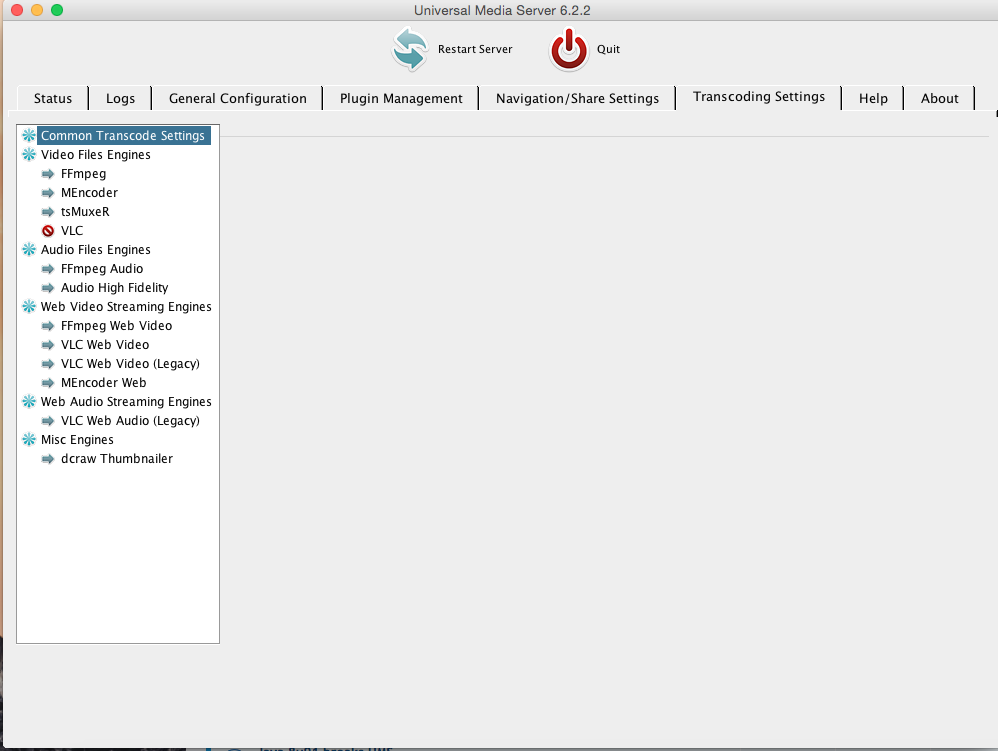Select the Transcoding Settings tab

tap(759, 96)
